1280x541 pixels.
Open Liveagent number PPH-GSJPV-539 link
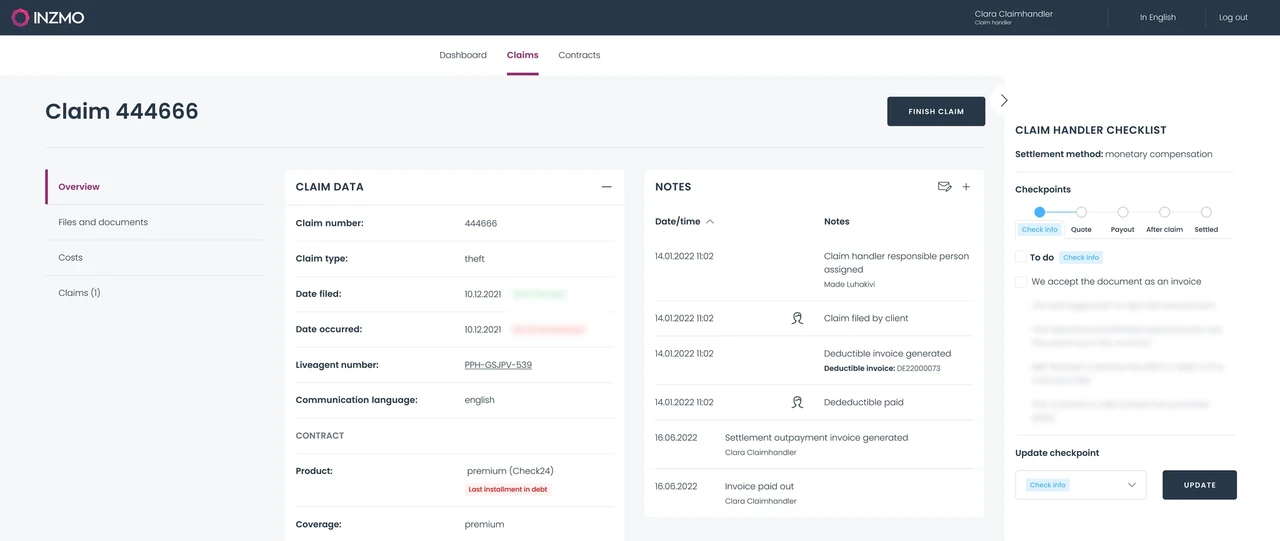498,365
